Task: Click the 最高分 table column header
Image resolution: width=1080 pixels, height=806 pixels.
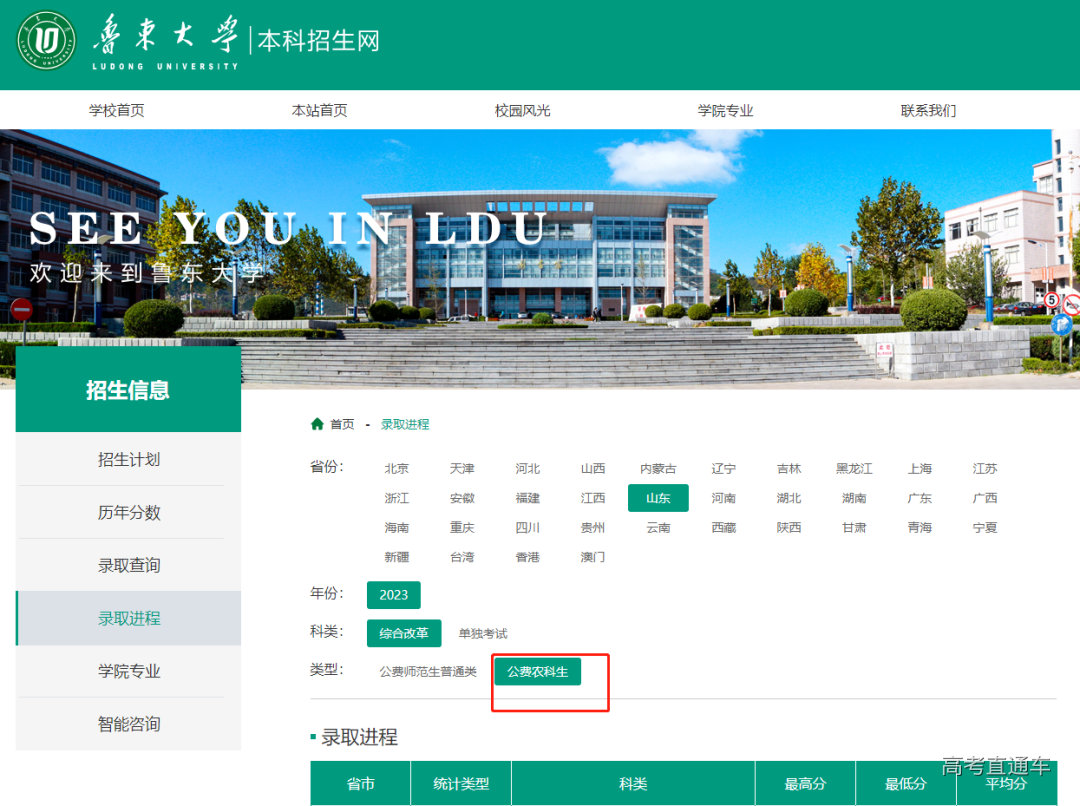Action: click(805, 784)
